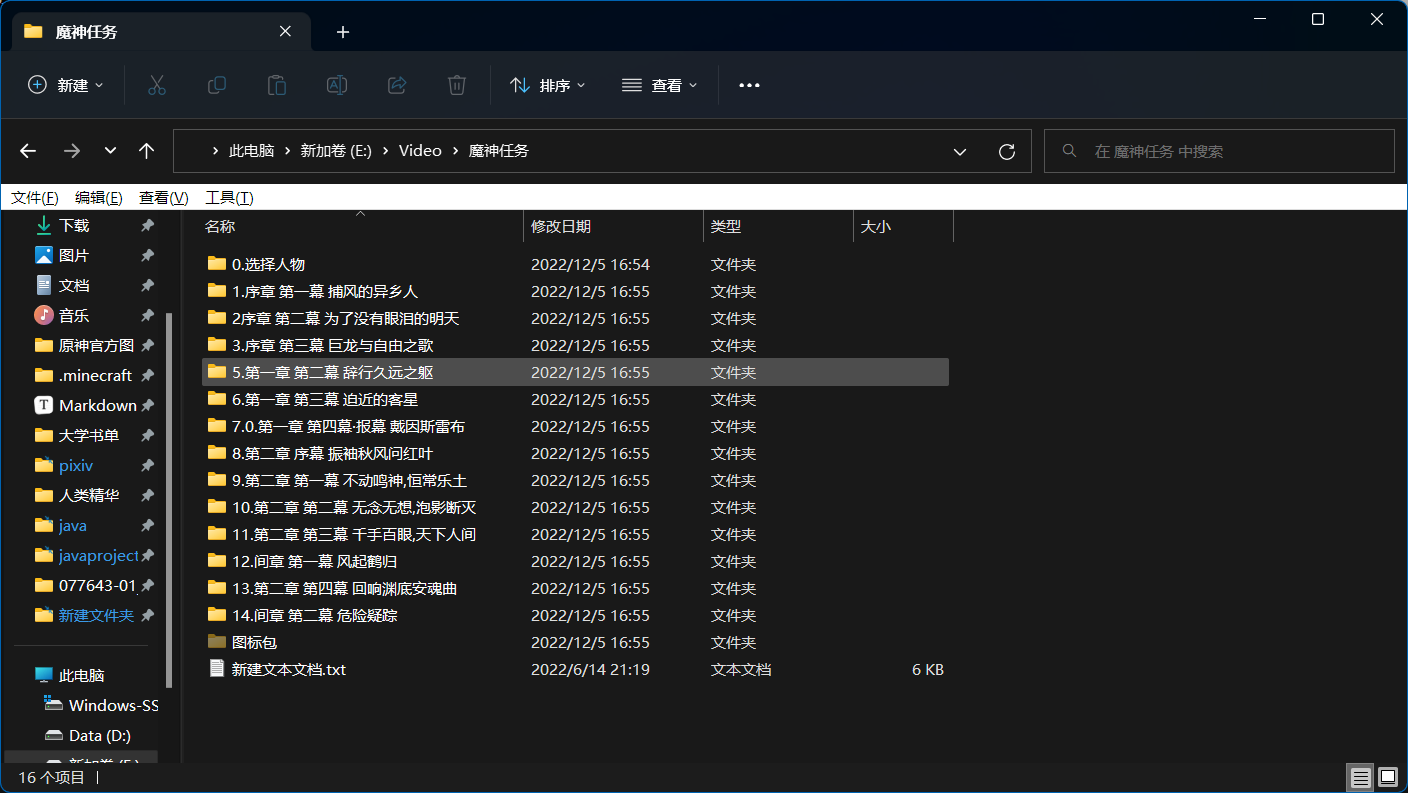Click the search box for 魔神任务

tap(1219, 151)
